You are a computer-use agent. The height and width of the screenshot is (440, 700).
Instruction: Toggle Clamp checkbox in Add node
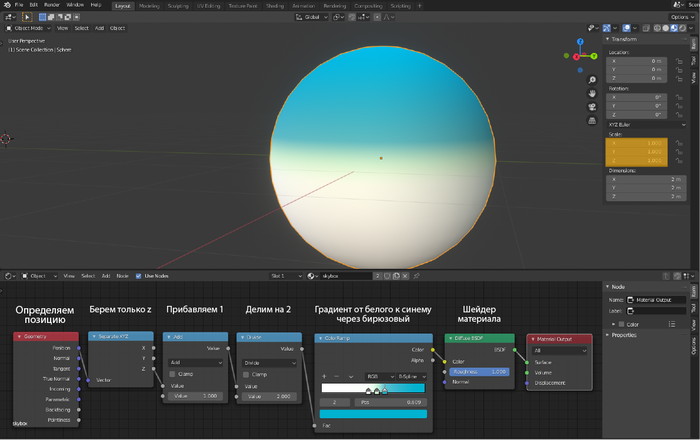tap(172, 374)
